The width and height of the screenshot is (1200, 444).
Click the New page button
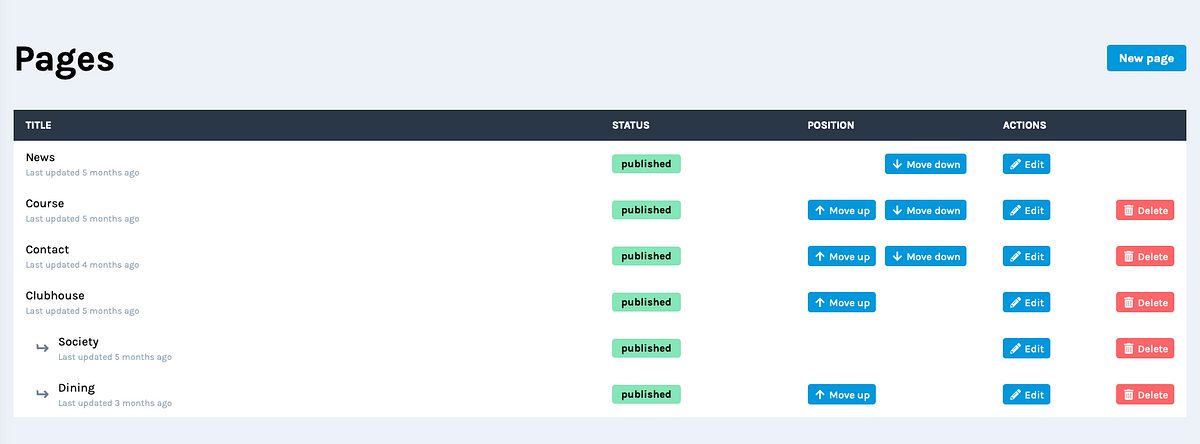click(1146, 58)
